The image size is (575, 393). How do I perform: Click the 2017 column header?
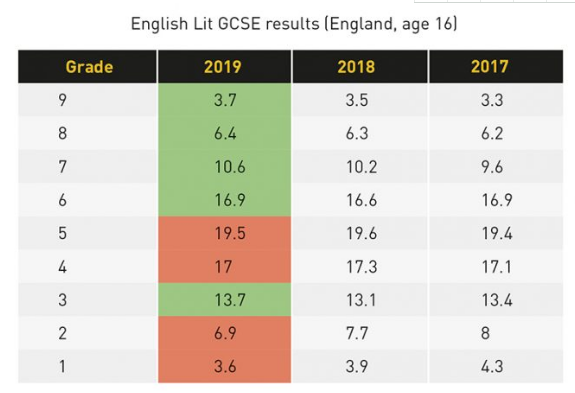click(x=496, y=67)
